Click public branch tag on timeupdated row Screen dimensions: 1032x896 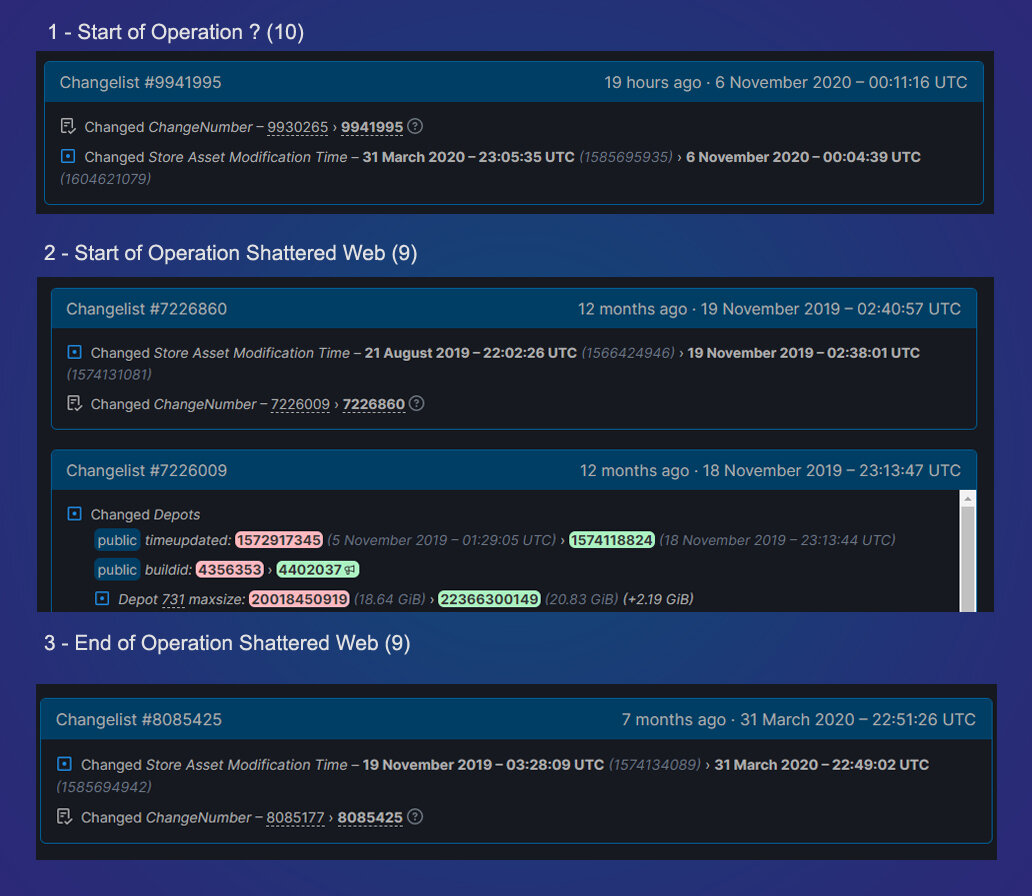117,540
